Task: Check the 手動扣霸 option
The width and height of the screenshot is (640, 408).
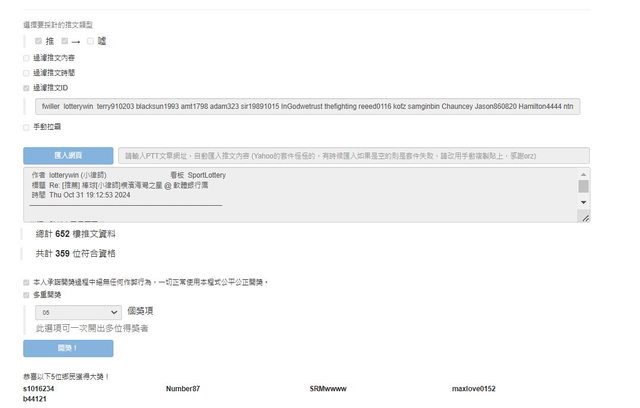Action: pos(27,127)
